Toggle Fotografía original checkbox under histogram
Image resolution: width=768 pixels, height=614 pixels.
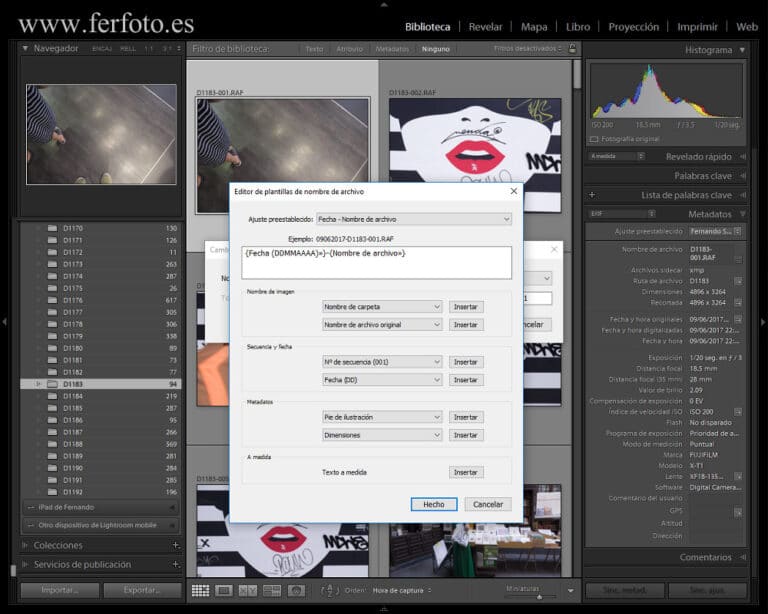[x=595, y=139]
